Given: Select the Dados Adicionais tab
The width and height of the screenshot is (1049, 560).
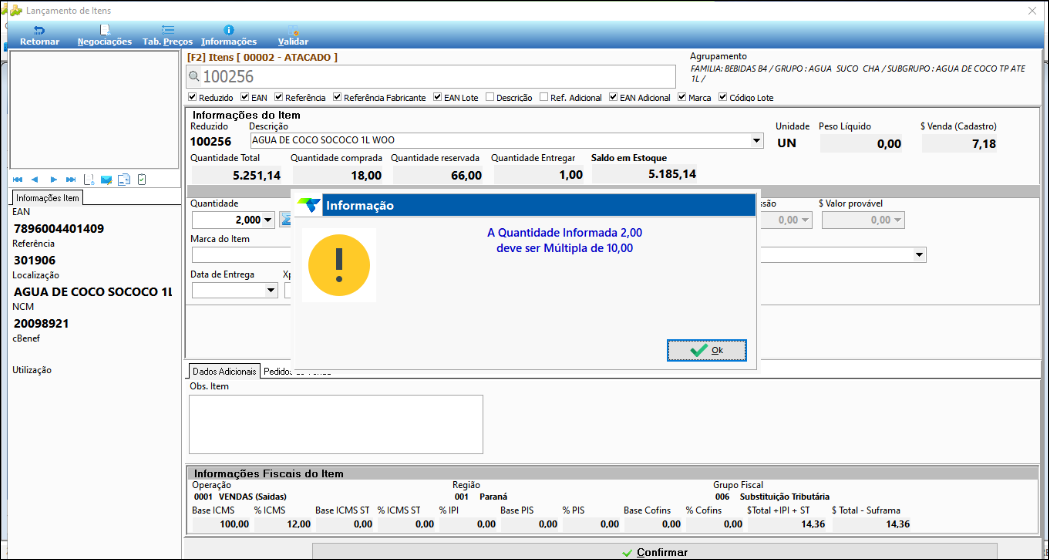Looking at the screenshot, I should pyautogui.click(x=223, y=371).
